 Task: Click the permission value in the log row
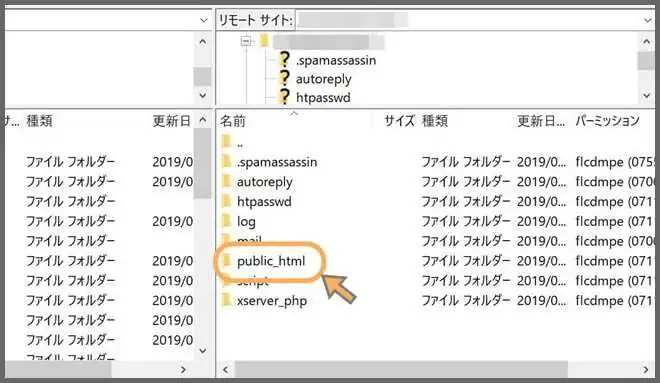pyautogui.click(x=614, y=221)
